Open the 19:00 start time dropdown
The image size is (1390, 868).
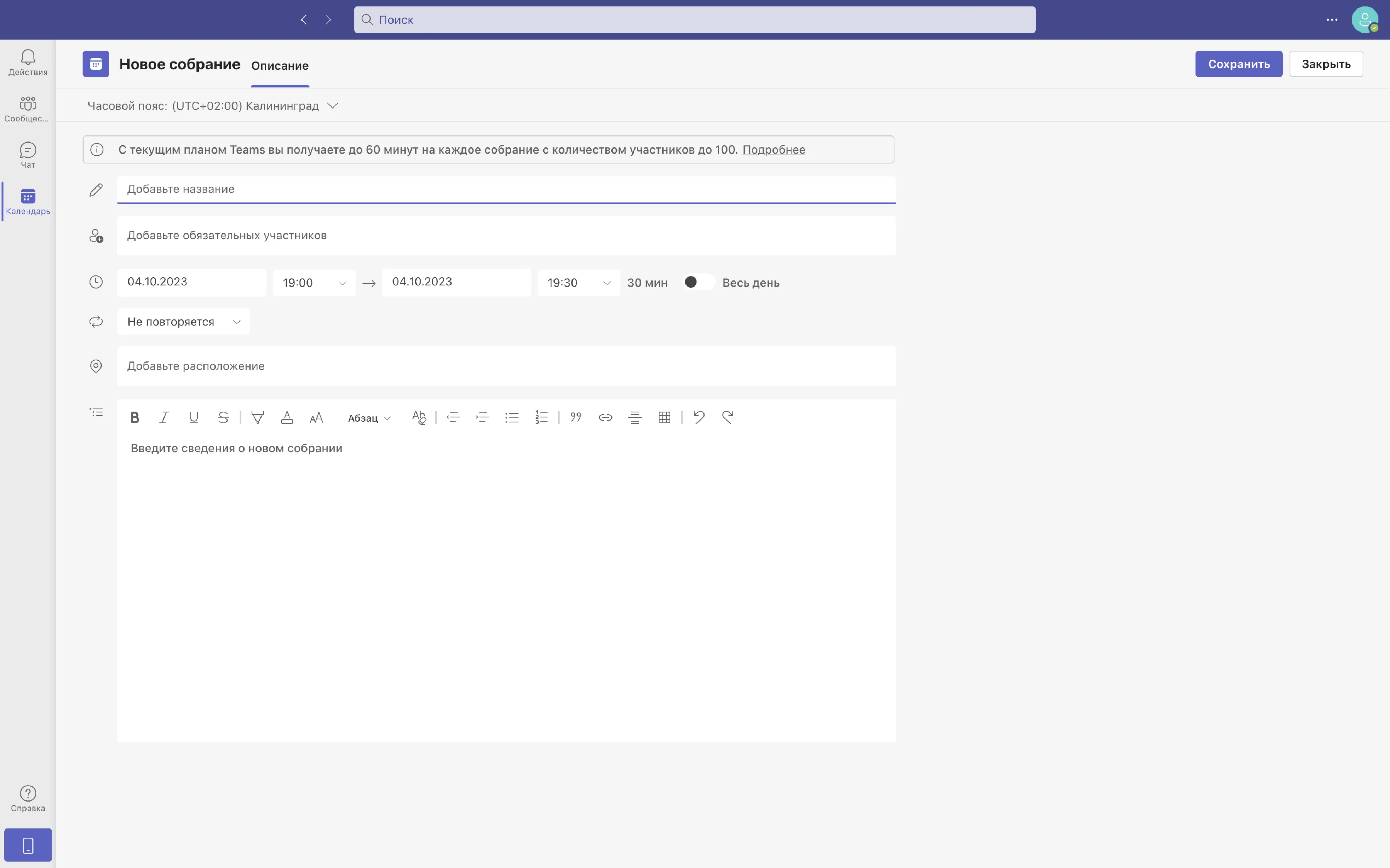point(314,283)
